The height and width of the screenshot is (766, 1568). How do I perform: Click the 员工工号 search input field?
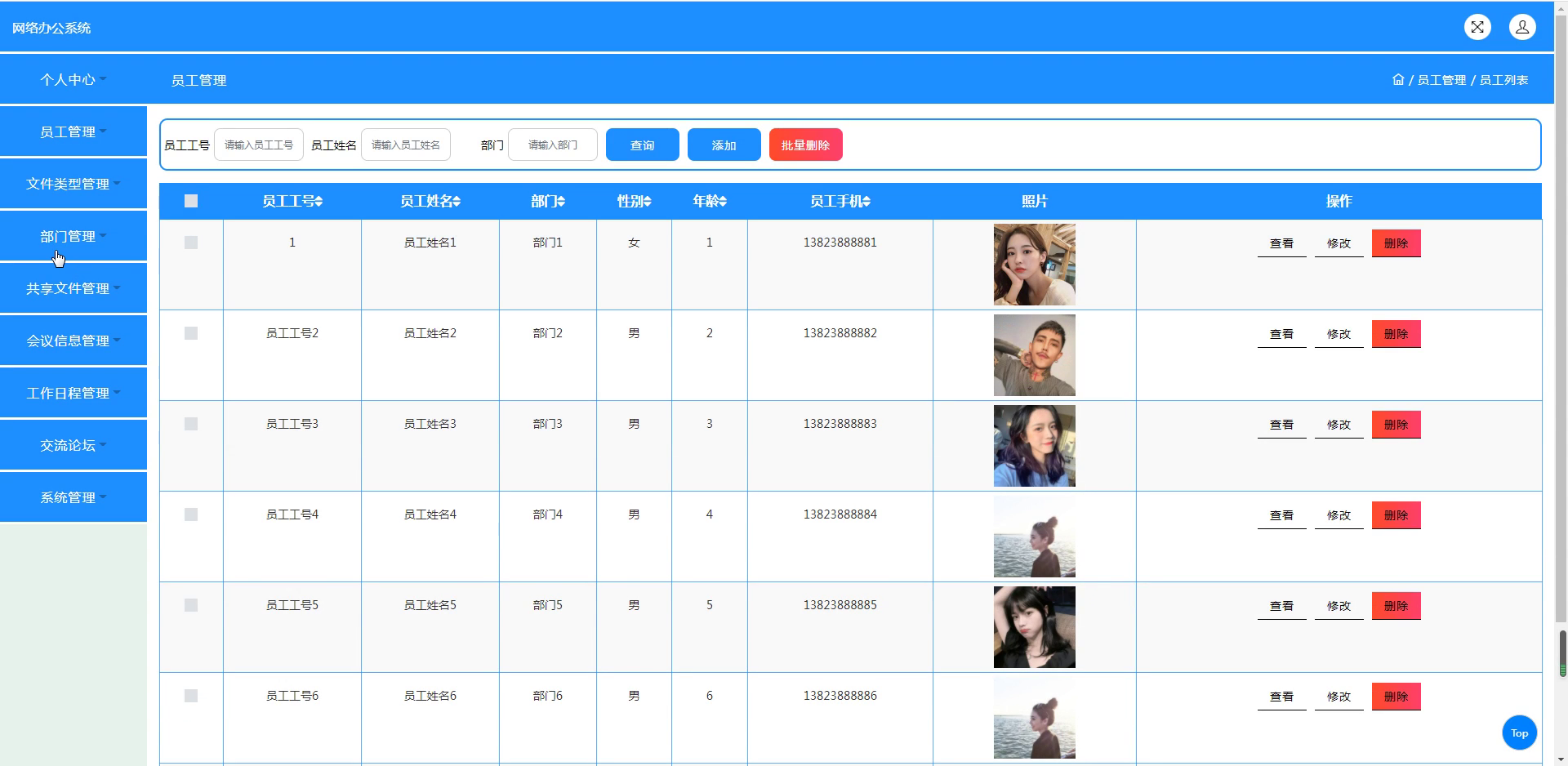(x=259, y=145)
